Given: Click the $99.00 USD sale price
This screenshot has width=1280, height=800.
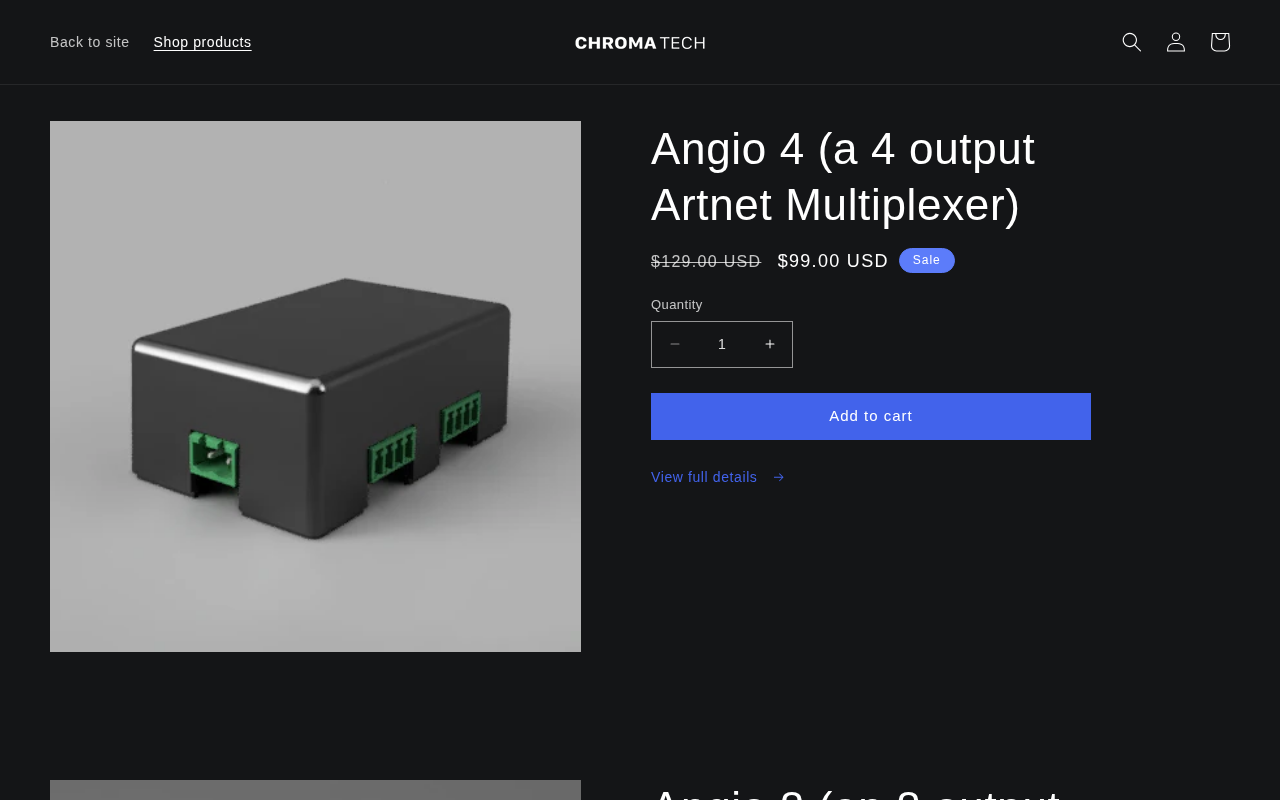Looking at the screenshot, I should pyautogui.click(x=833, y=261).
